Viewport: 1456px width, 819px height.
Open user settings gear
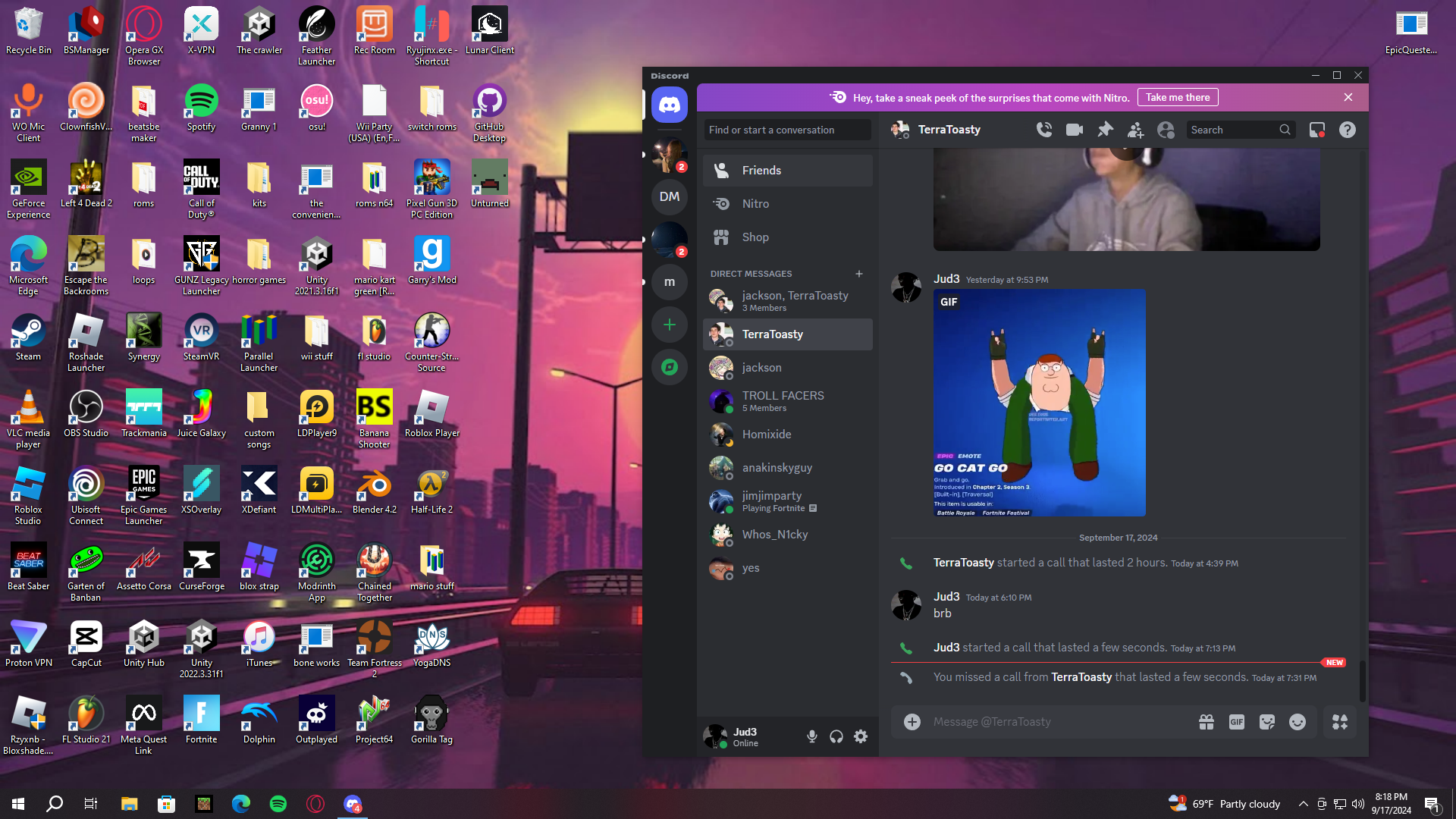861,736
